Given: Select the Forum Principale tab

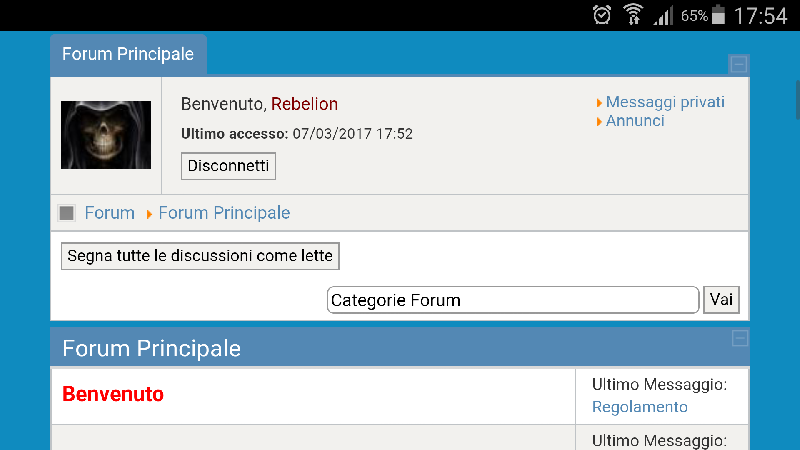Looking at the screenshot, I should [128, 54].
